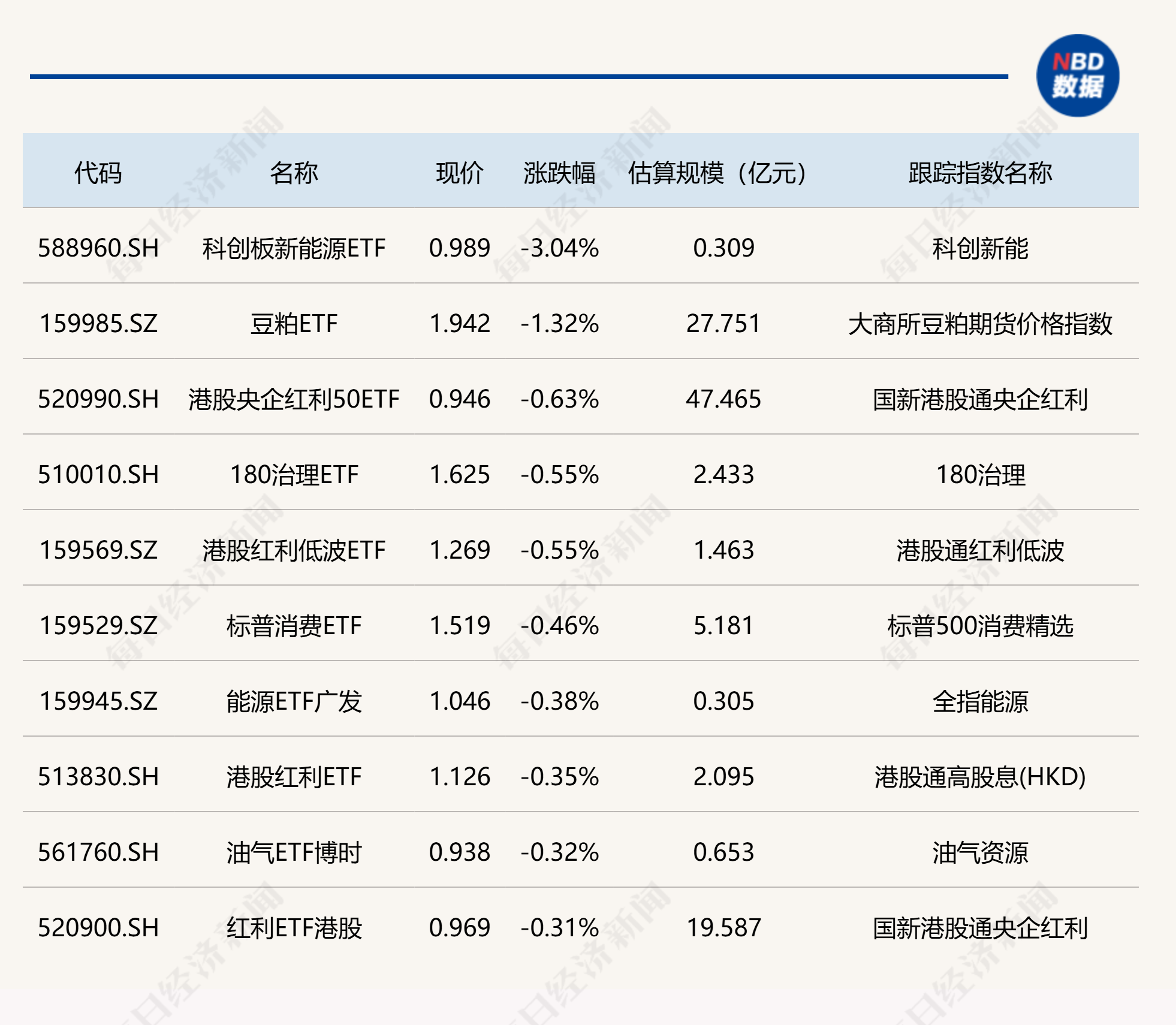Click 港股央企红利50ETF name
The image size is (1176, 1025).
click(294, 399)
